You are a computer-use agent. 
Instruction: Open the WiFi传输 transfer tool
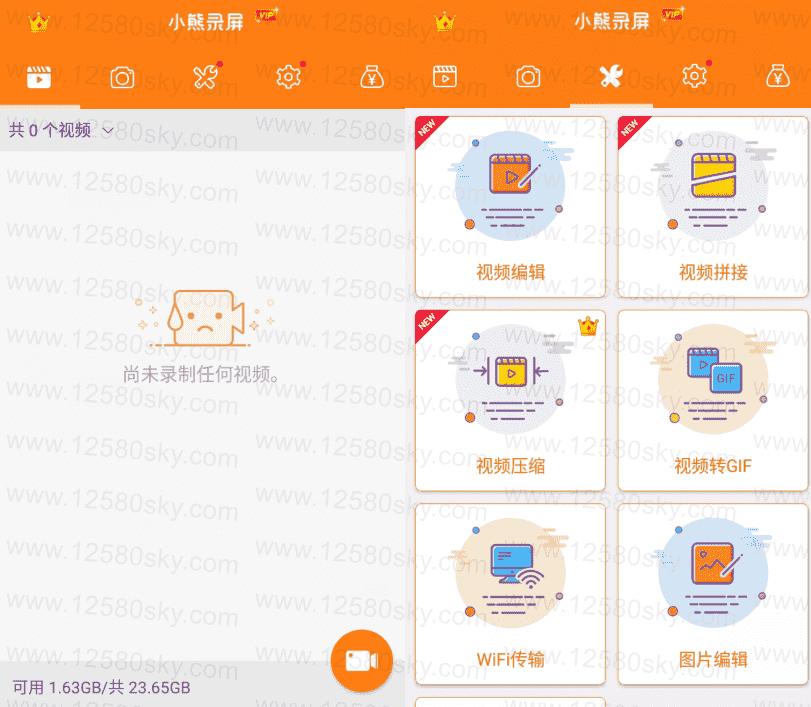click(x=510, y=594)
